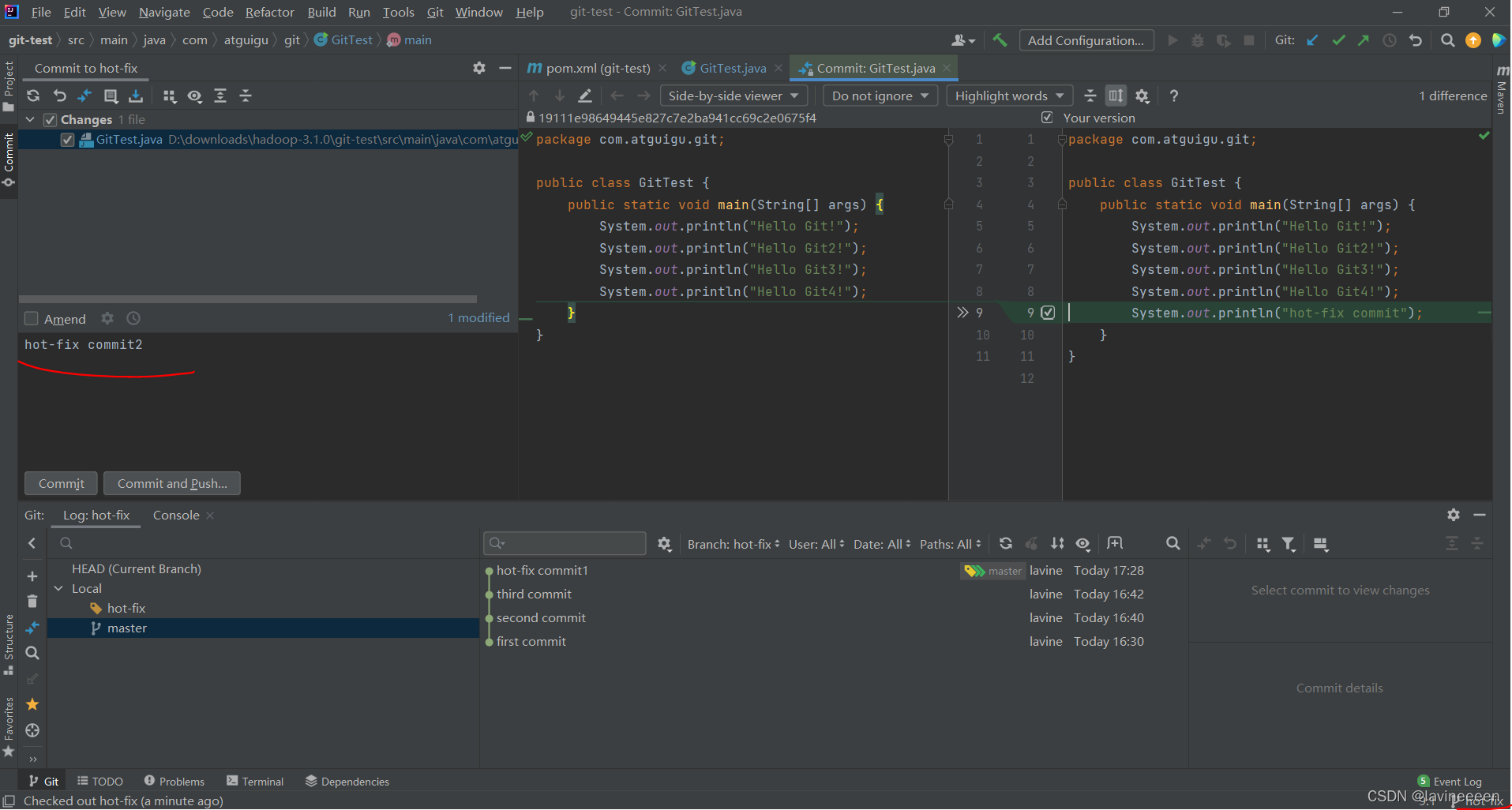Click Git Push arrow in toolbar
Viewport: 1512px width, 810px height.
tap(1364, 40)
